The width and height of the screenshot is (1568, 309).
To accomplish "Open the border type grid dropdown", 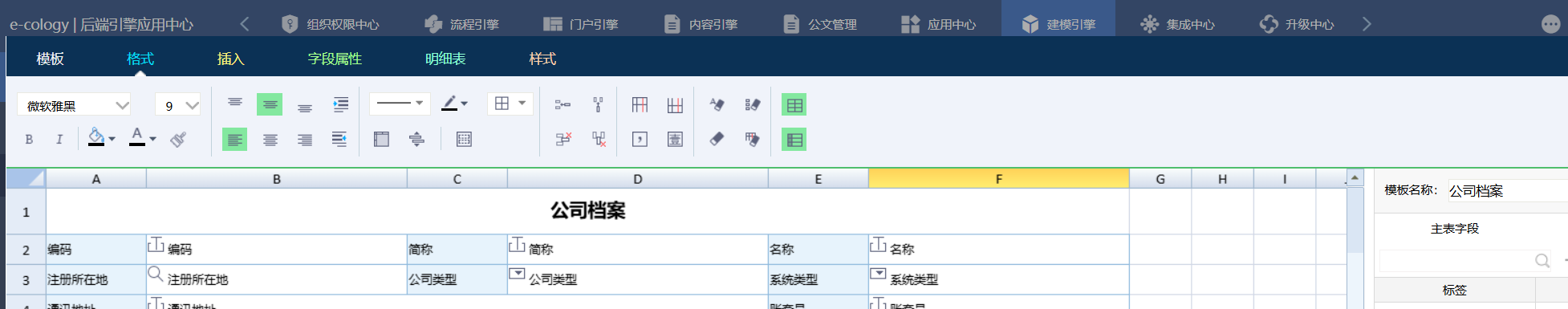I will 510,104.
